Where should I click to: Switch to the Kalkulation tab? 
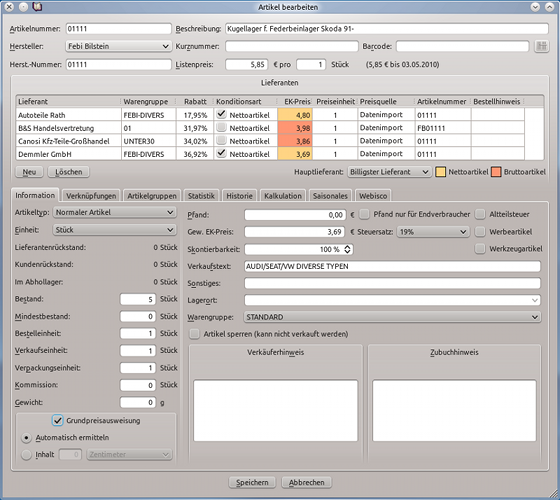283,196
